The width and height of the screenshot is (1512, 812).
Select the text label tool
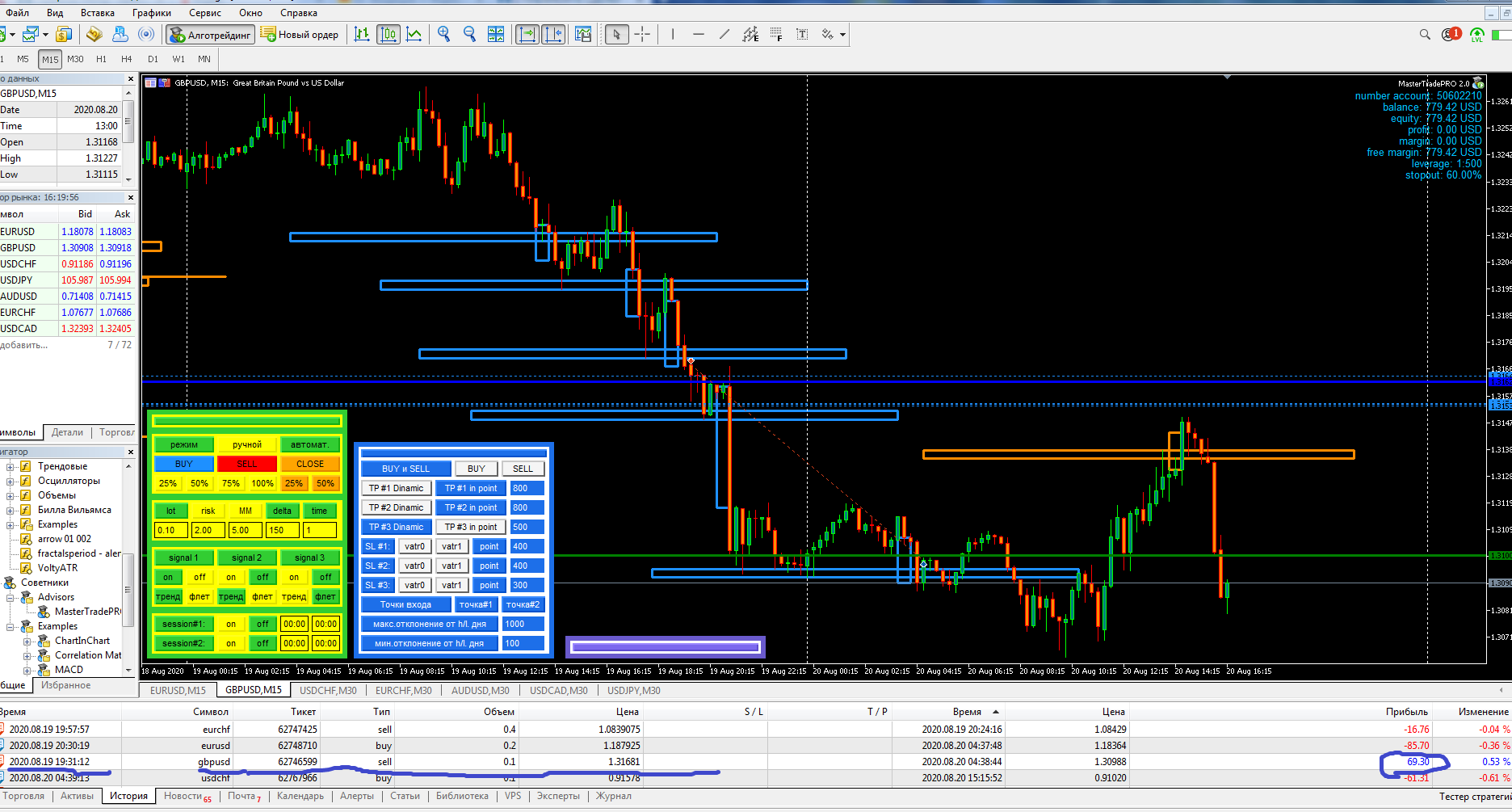coord(802,34)
